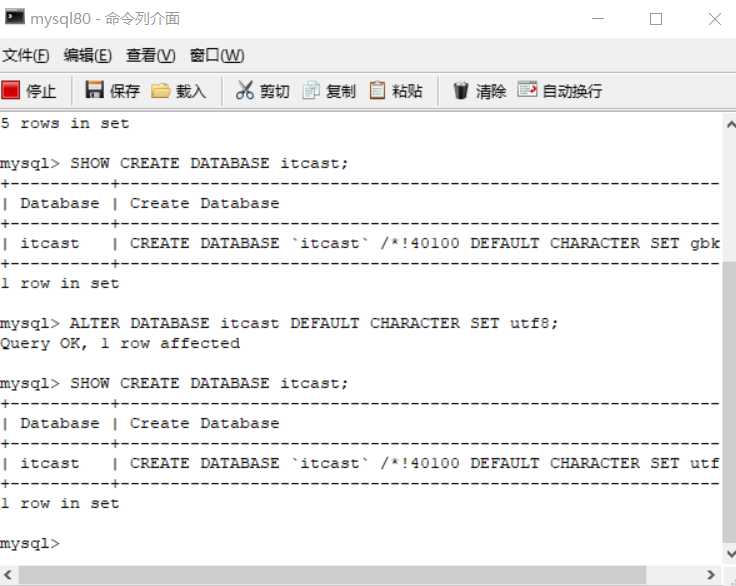Click the 粘贴 label in toolbar

click(x=407, y=91)
